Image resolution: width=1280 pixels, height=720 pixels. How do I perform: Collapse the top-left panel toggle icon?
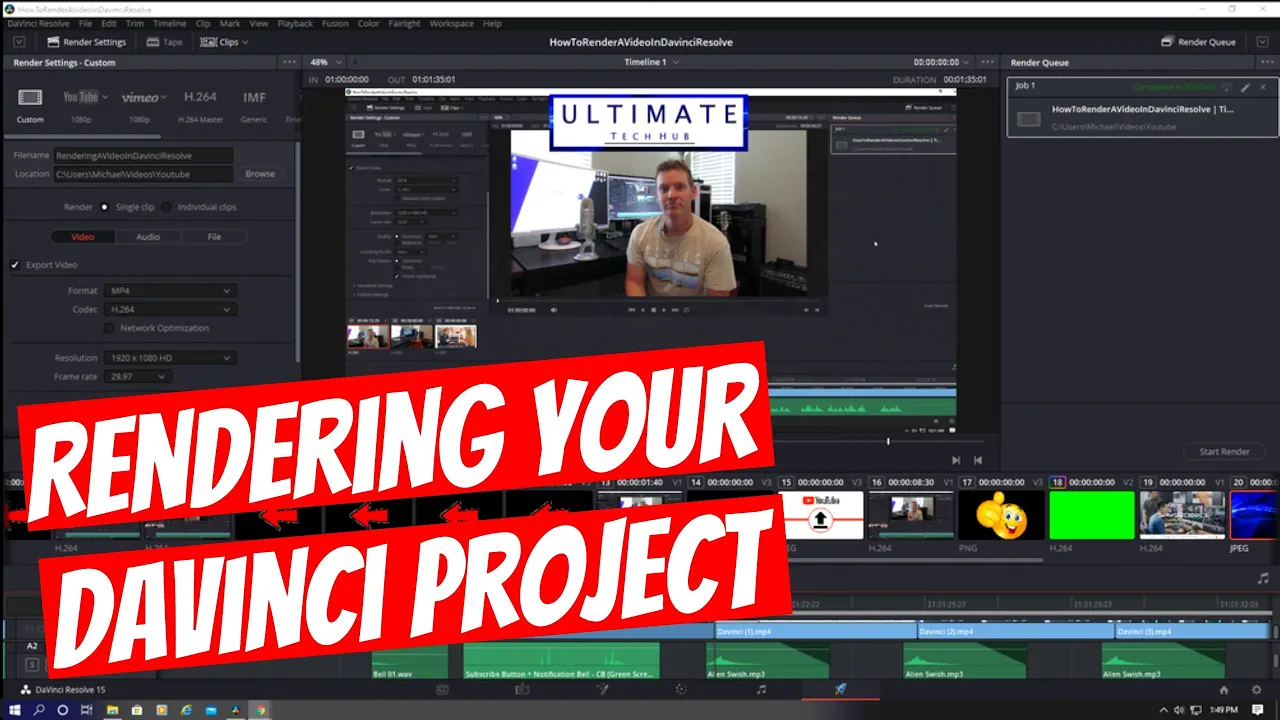[x=19, y=42]
